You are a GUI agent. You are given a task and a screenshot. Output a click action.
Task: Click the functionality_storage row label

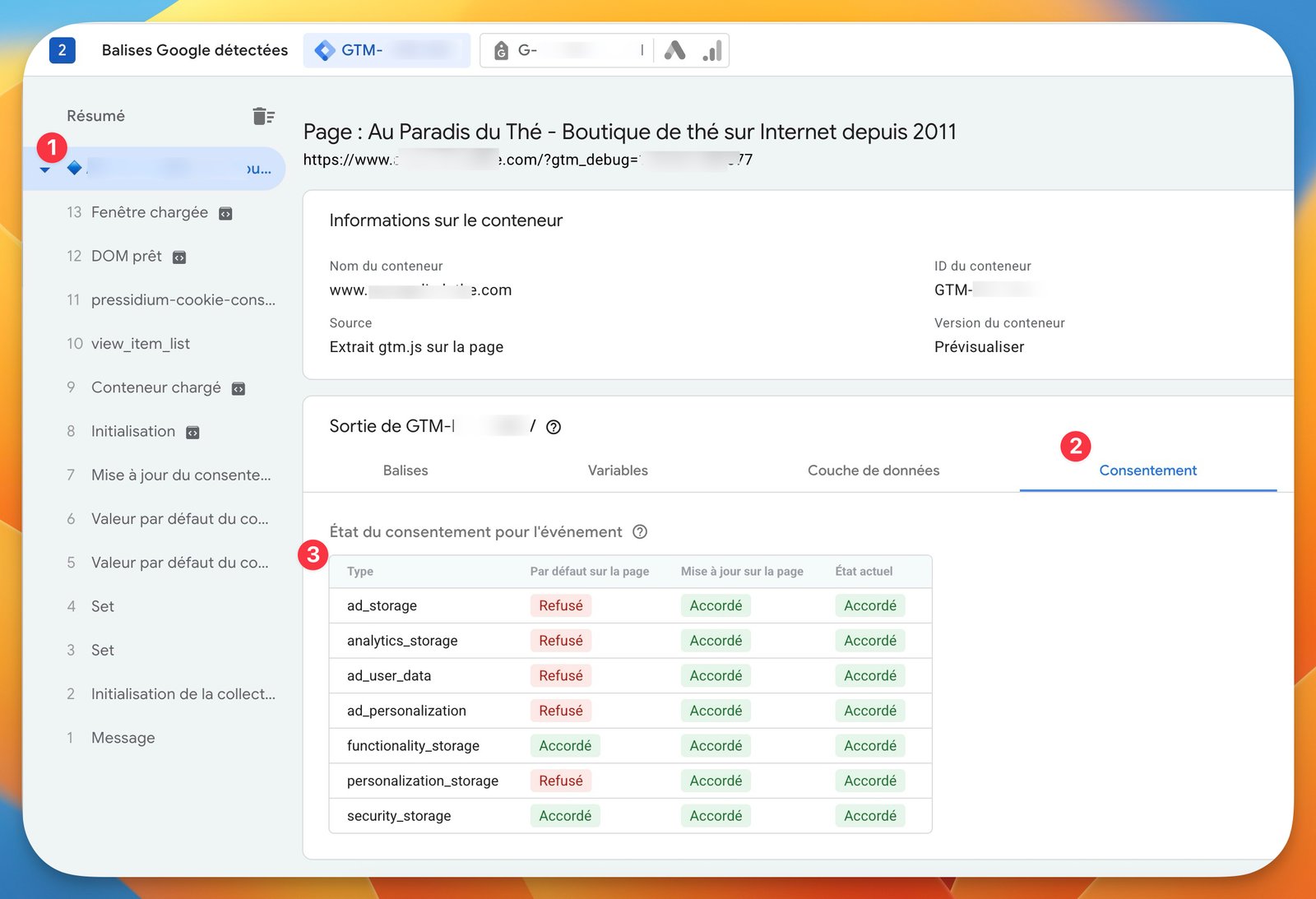click(x=413, y=746)
